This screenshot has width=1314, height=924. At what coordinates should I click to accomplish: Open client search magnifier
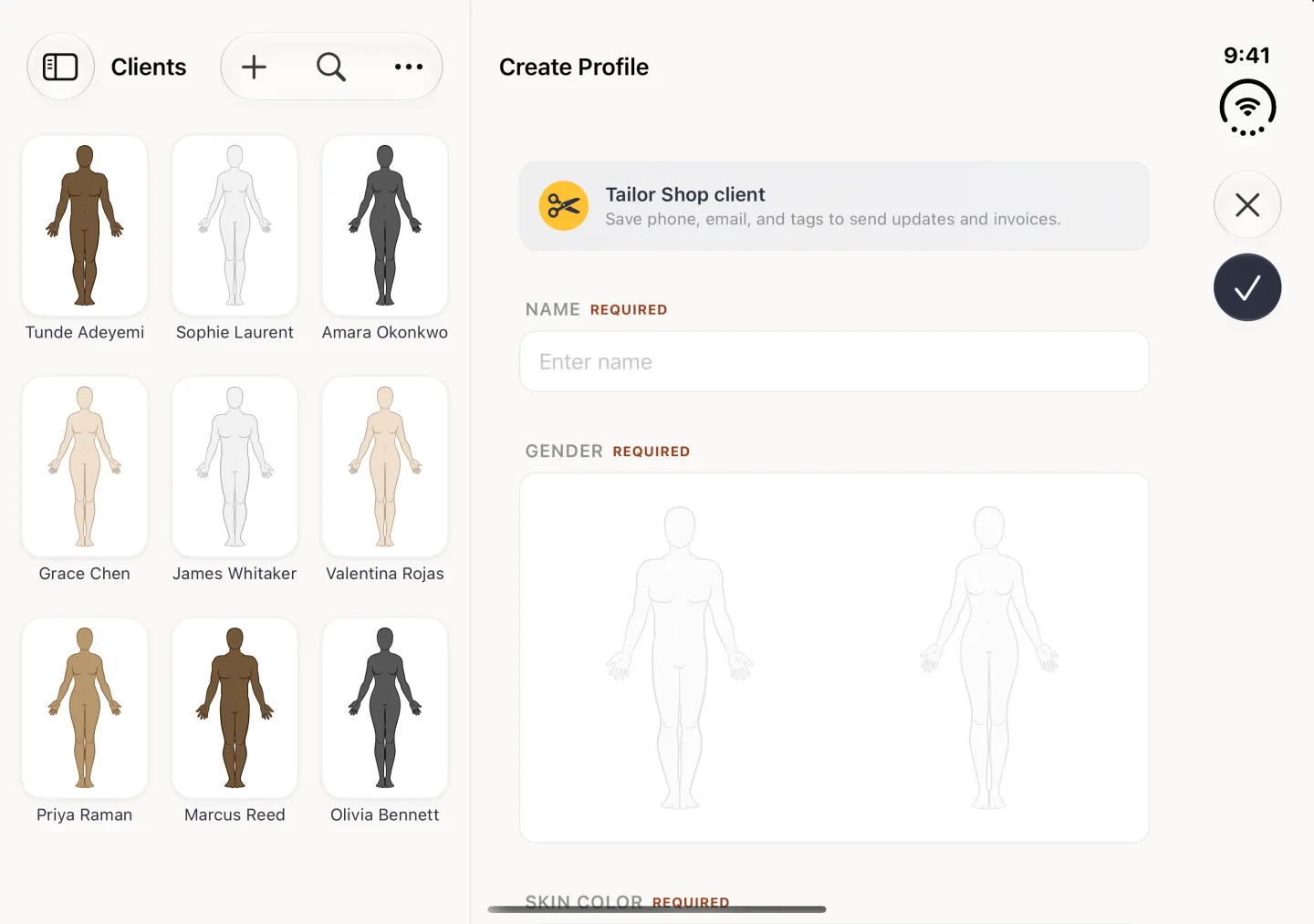pos(331,67)
